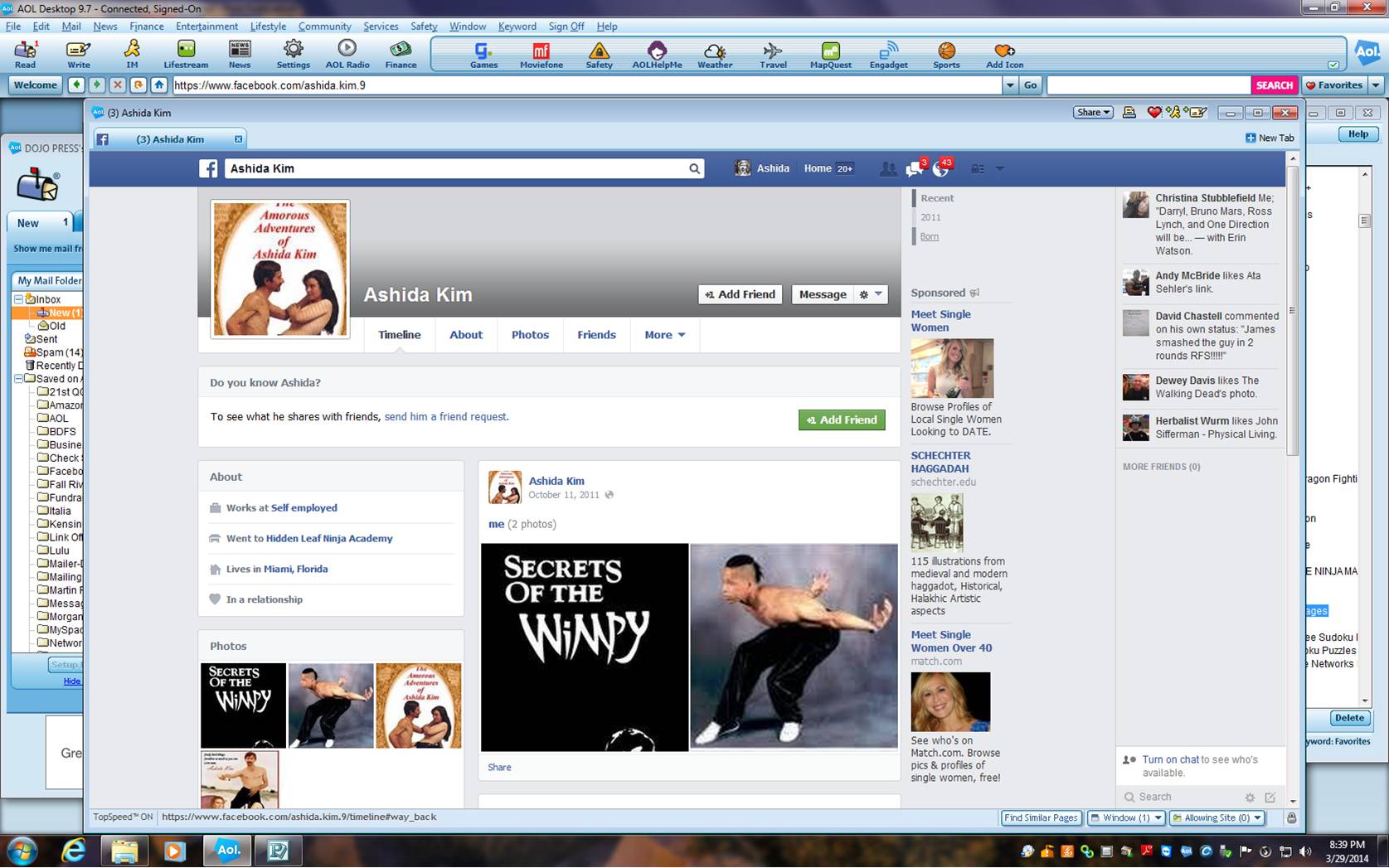Screen dimensions: 1389x868
Task: Open the Sports shortcut icon
Action: (x=946, y=55)
